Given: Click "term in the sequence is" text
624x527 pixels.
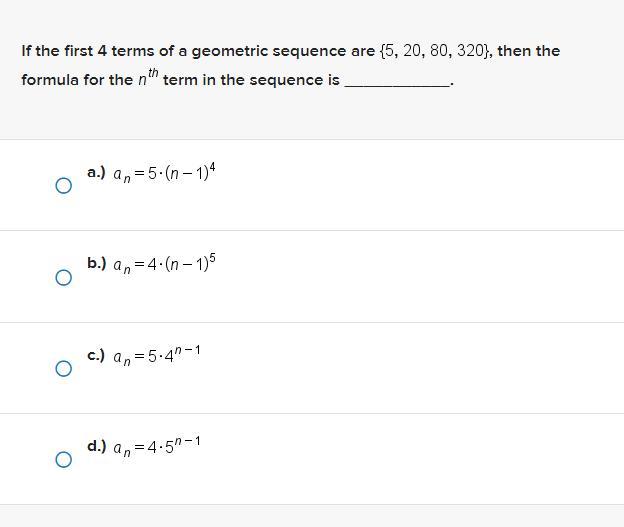Looking at the screenshot, I should (251, 80).
